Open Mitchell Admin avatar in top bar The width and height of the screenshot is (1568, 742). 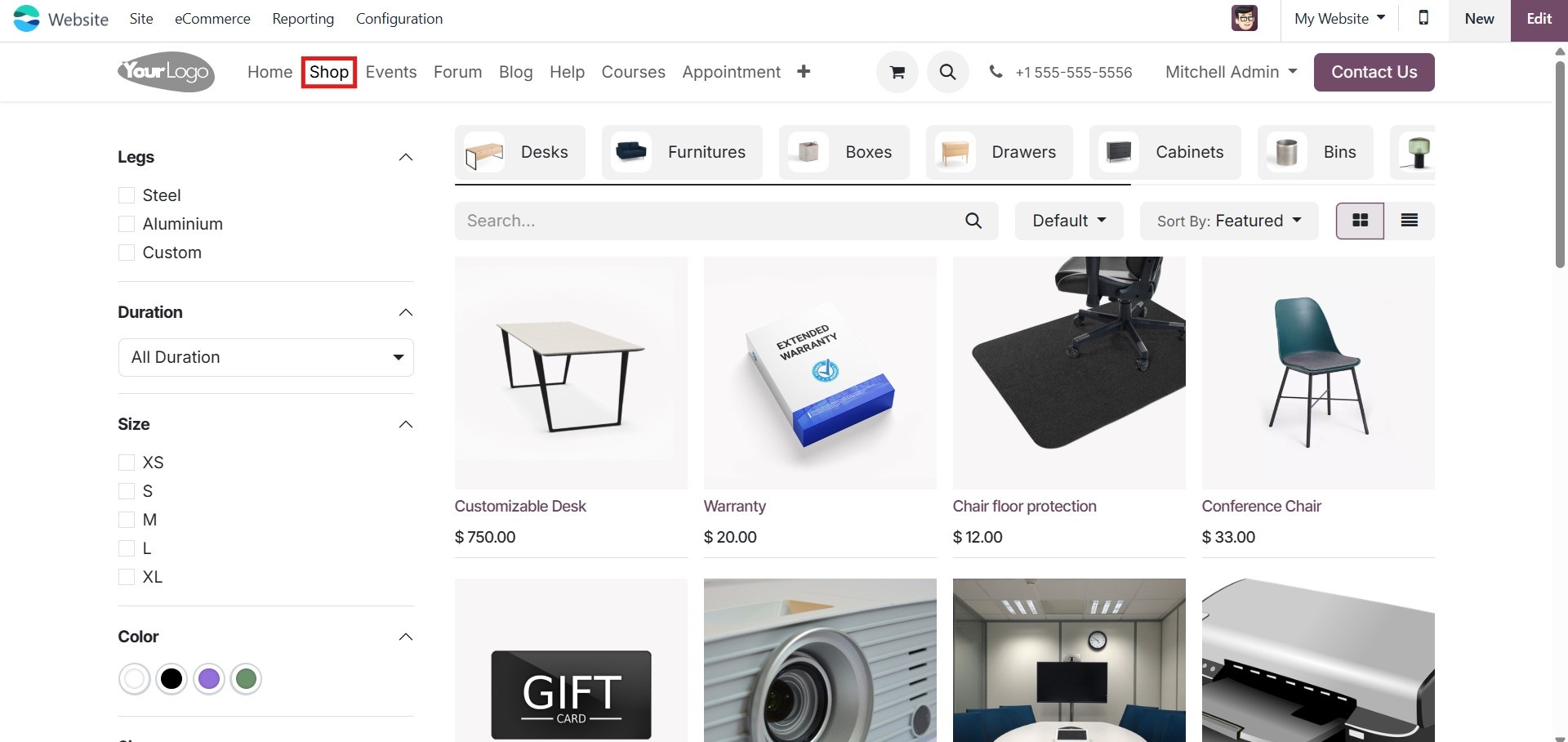[1245, 18]
